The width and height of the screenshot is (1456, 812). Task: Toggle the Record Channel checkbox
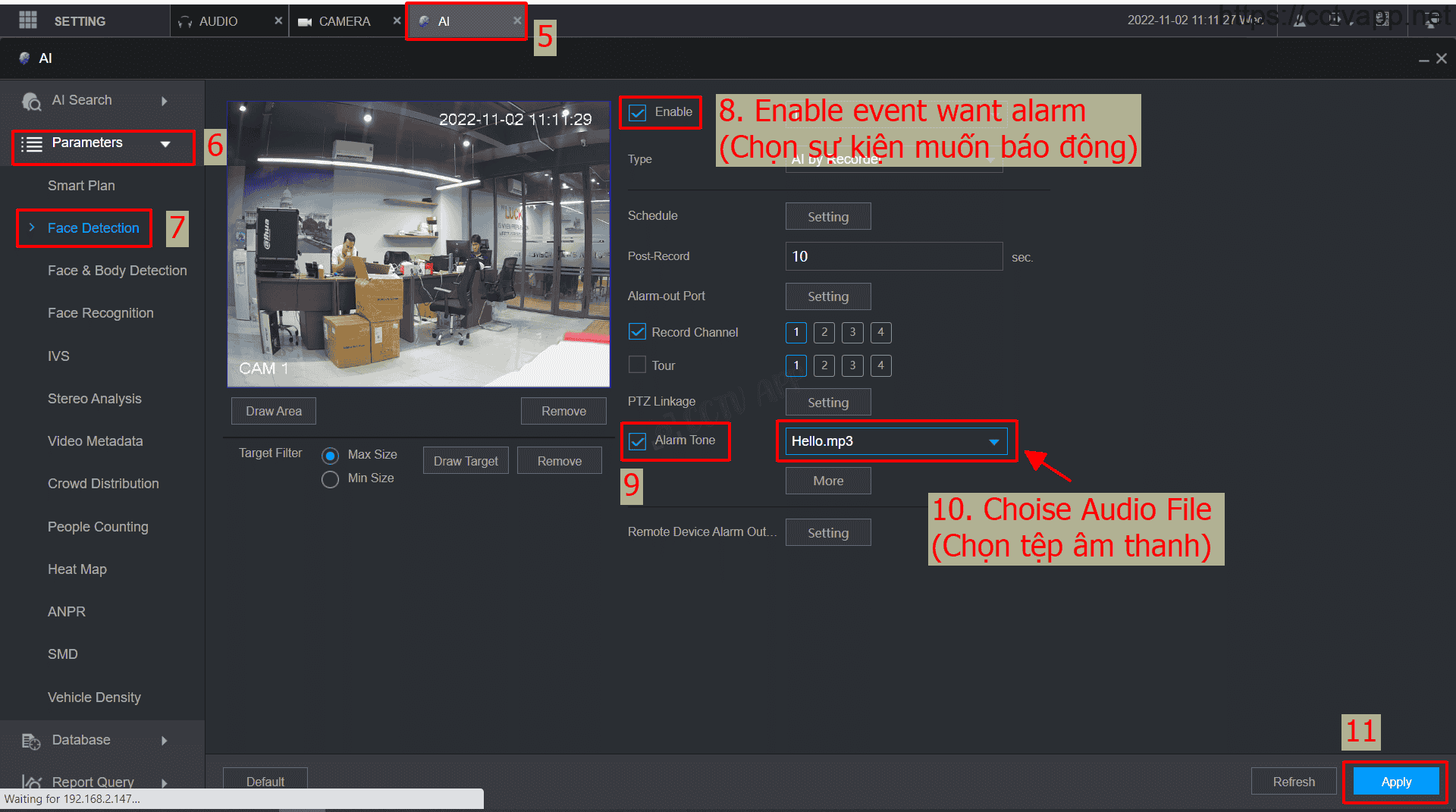tap(637, 332)
